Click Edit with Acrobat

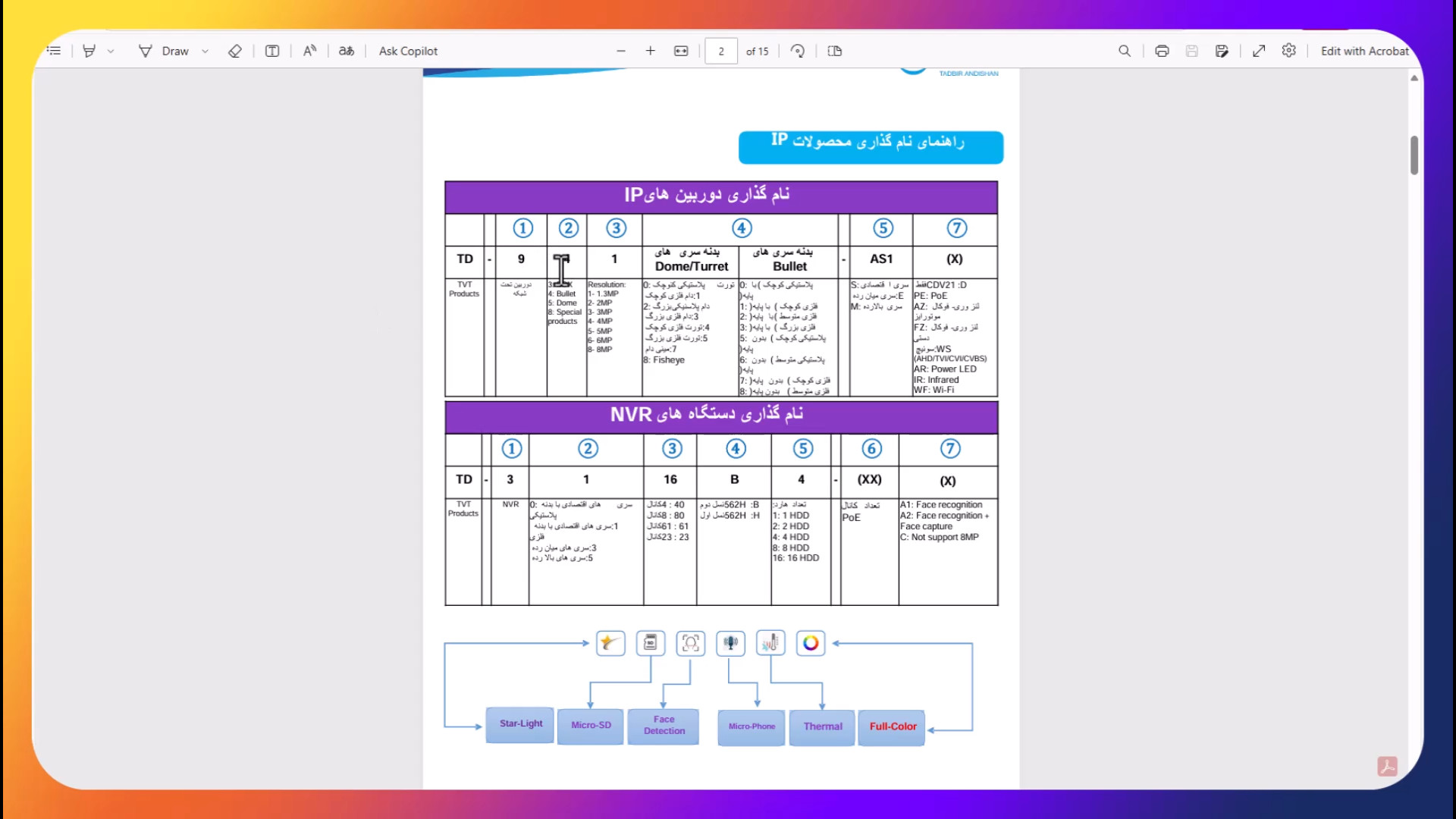1364,51
